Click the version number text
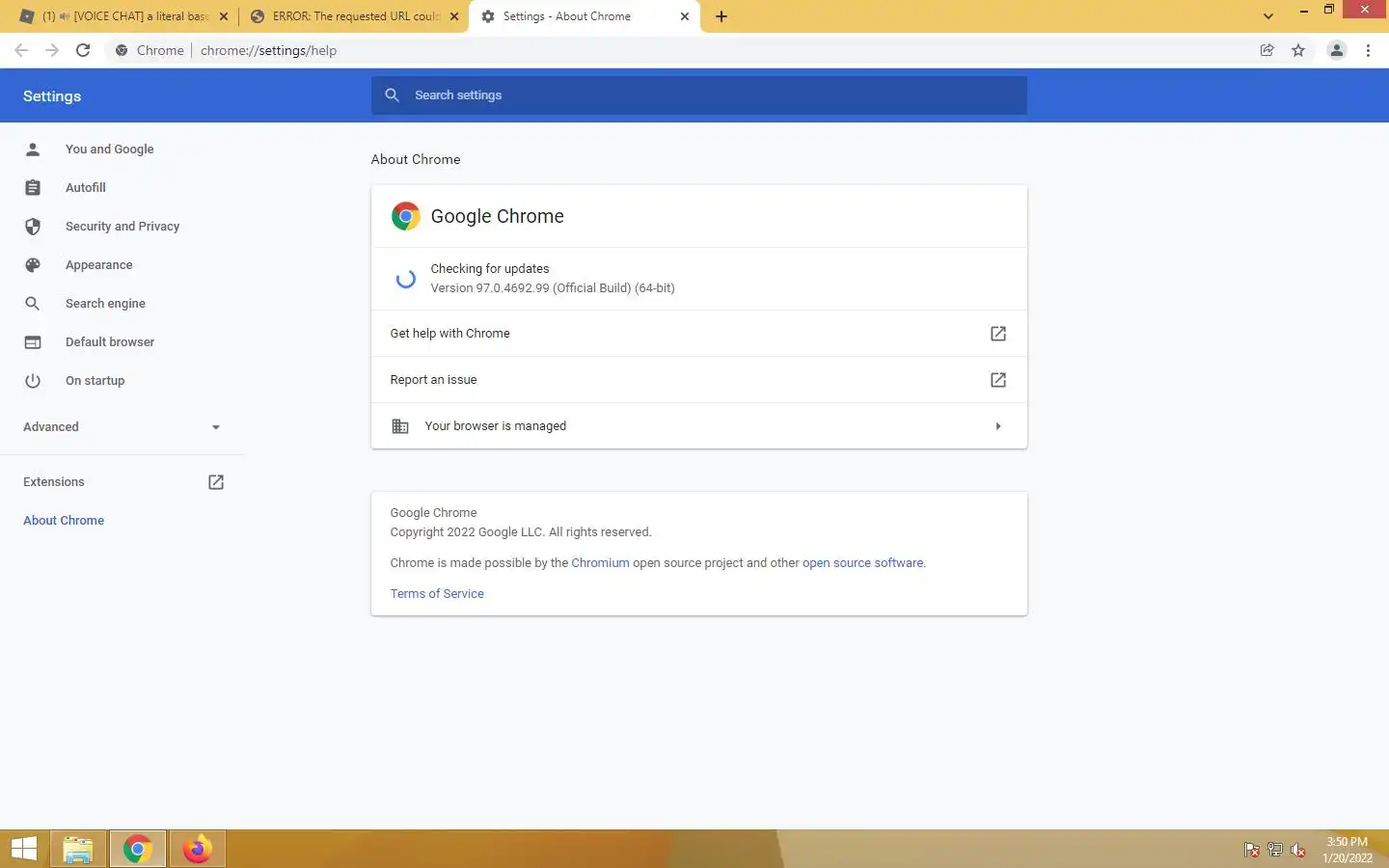Image resolution: width=1389 pixels, height=868 pixels. click(553, 287)
